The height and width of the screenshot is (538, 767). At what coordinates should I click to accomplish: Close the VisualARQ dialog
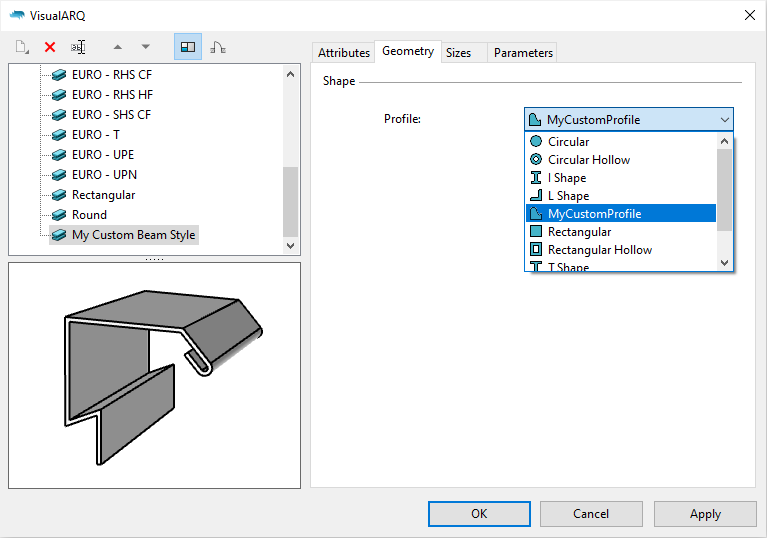pos(749,15)
